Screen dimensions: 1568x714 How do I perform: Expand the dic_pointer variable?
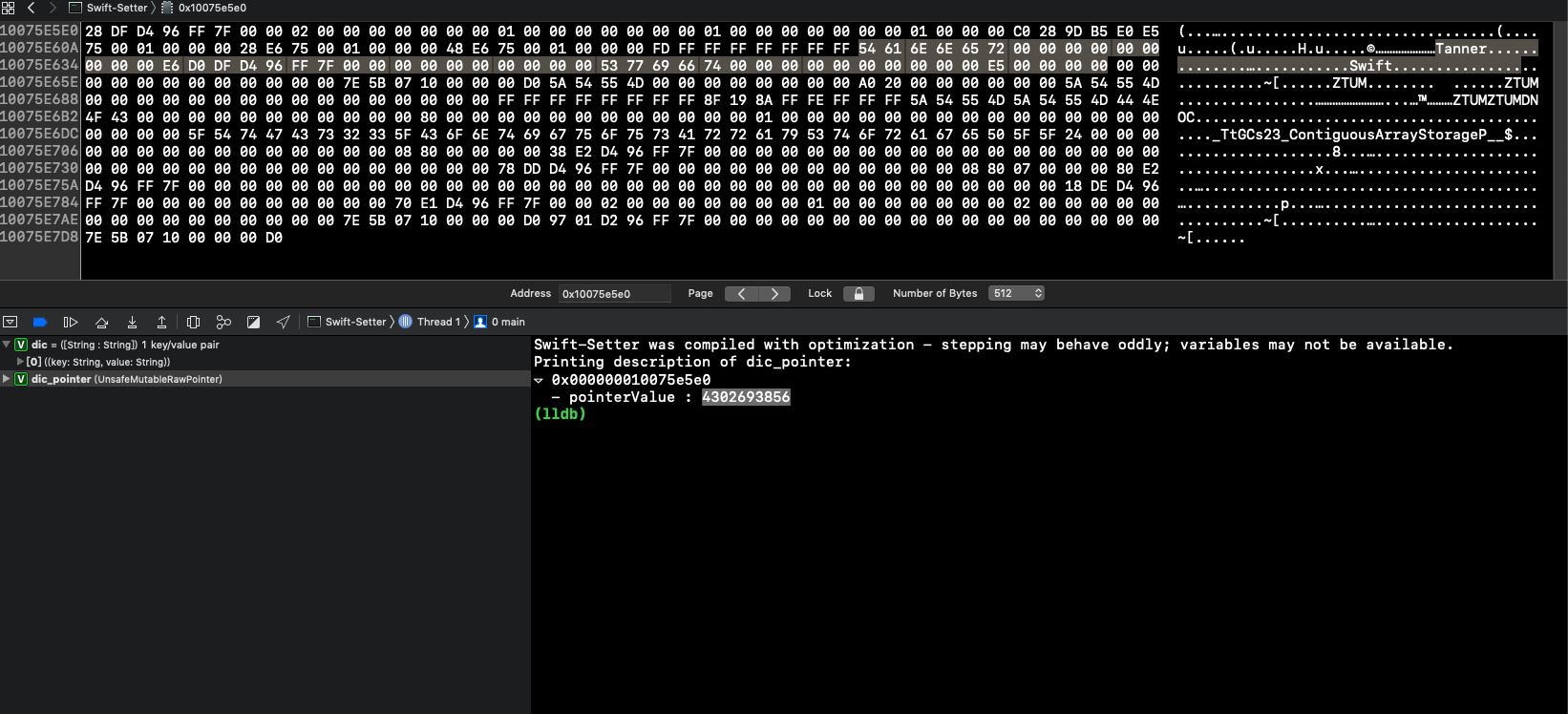tap(7, 379)
